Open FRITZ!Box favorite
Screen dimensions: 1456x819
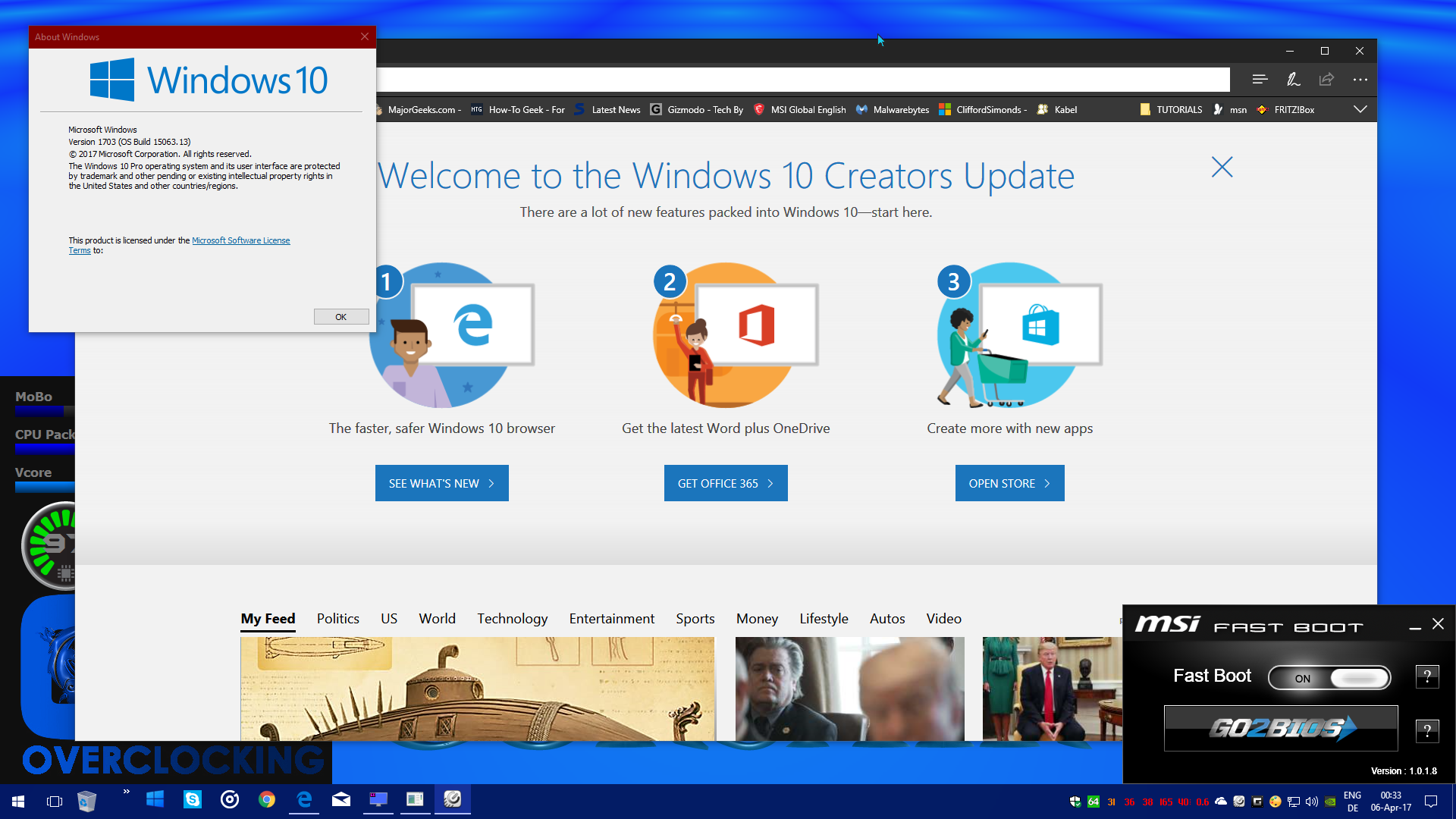1286,110
